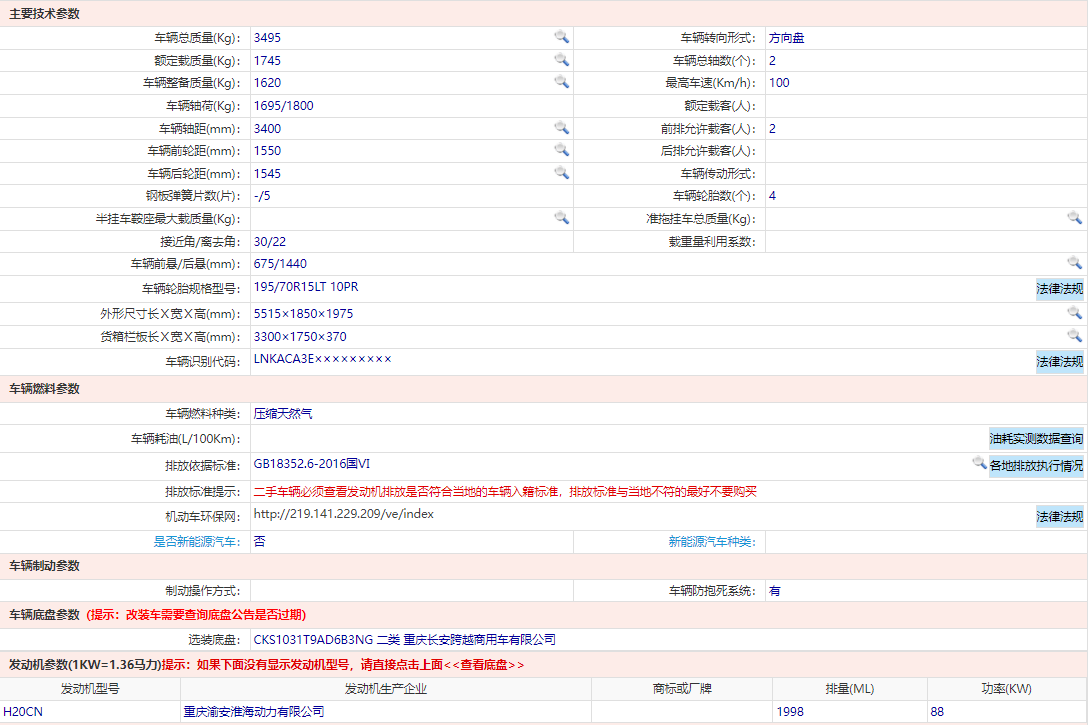Click magnifier icon next to 各地排放执行情况

click(x=979, y=462)
